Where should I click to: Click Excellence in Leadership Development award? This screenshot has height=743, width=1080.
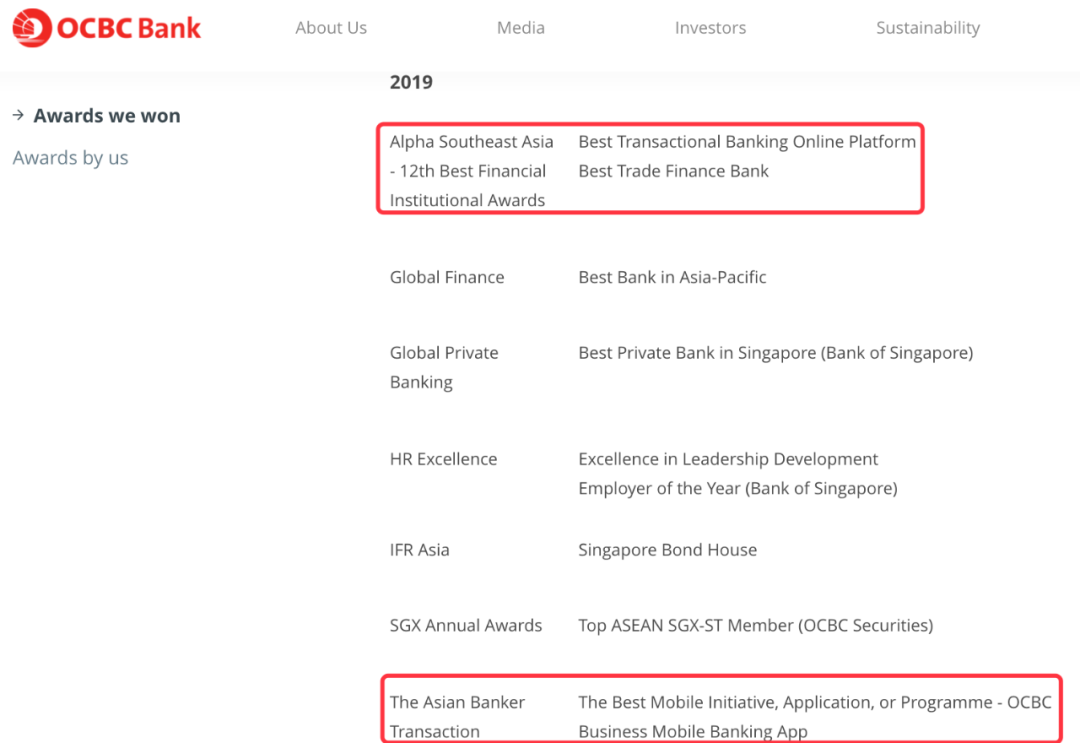point(728,459)
